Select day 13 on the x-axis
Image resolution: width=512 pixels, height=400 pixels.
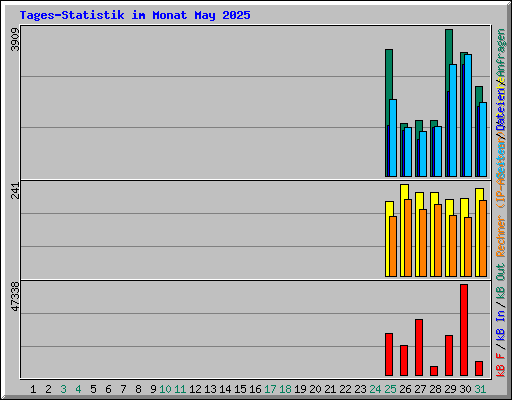pos(210,389)
